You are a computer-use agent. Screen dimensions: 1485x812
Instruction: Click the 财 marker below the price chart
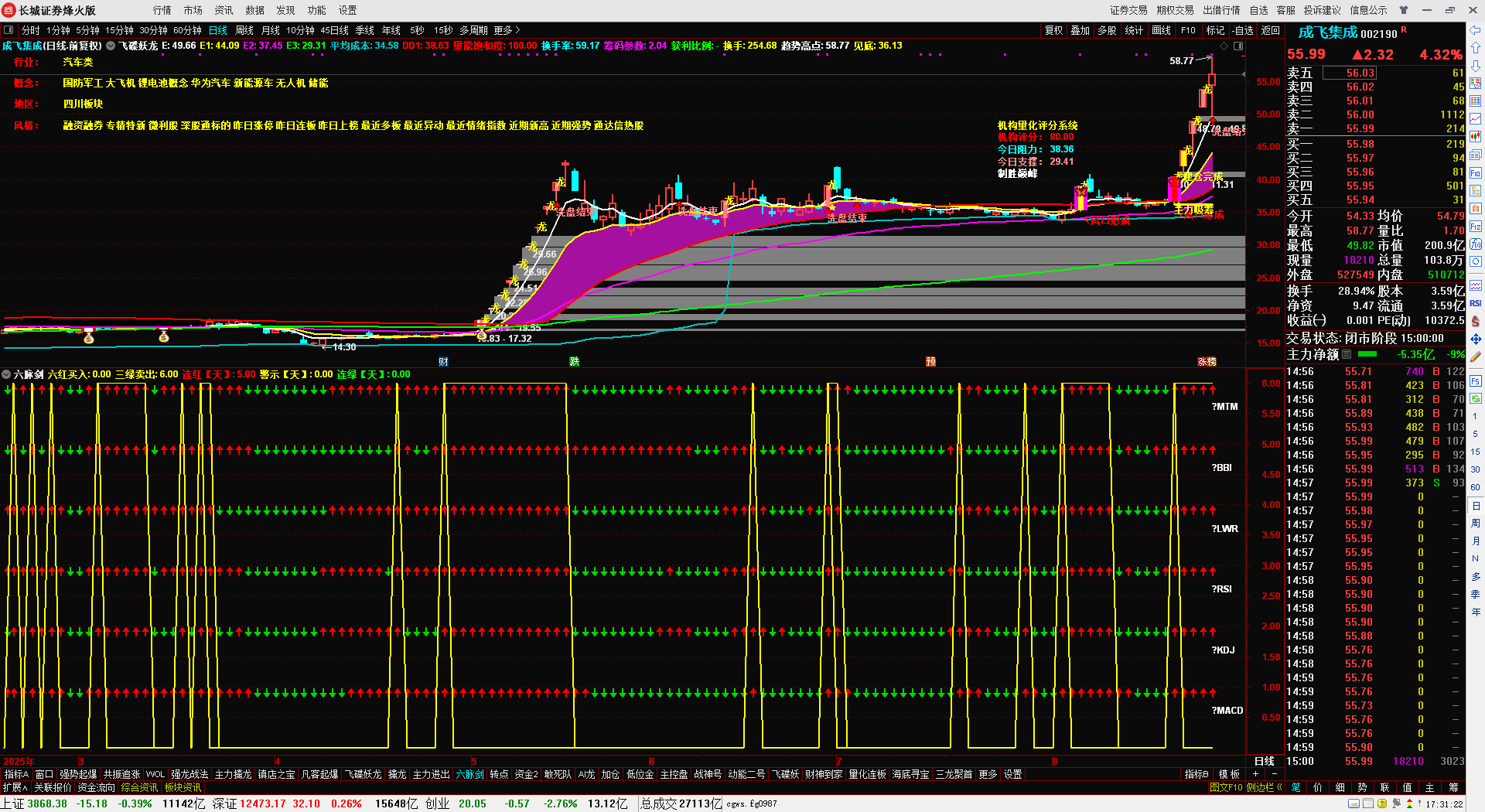click(x=443, y=361)
